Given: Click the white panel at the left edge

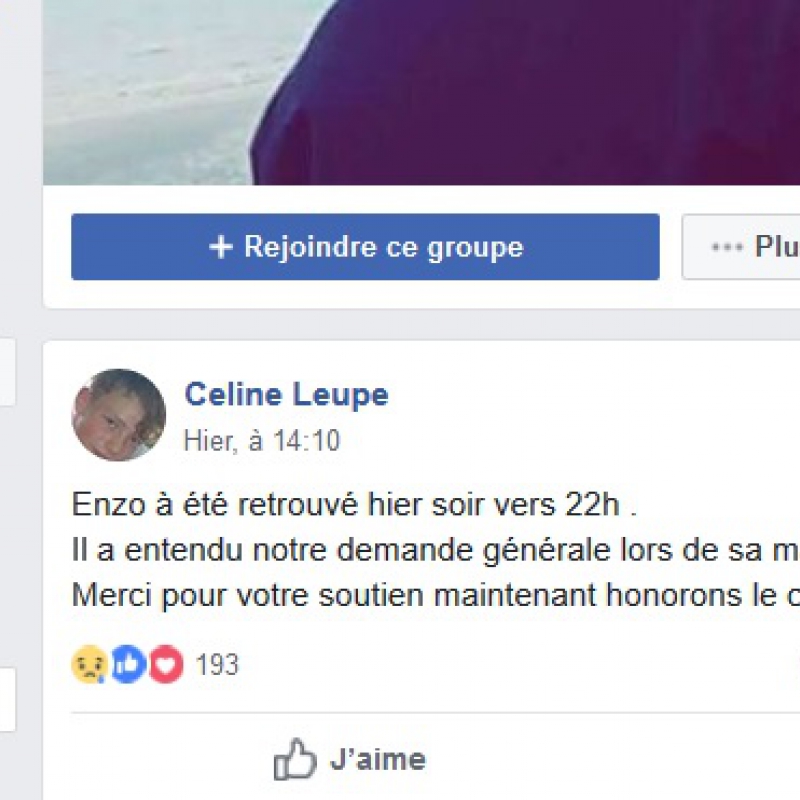Looking at the screenshot, I should pos(7,371).
